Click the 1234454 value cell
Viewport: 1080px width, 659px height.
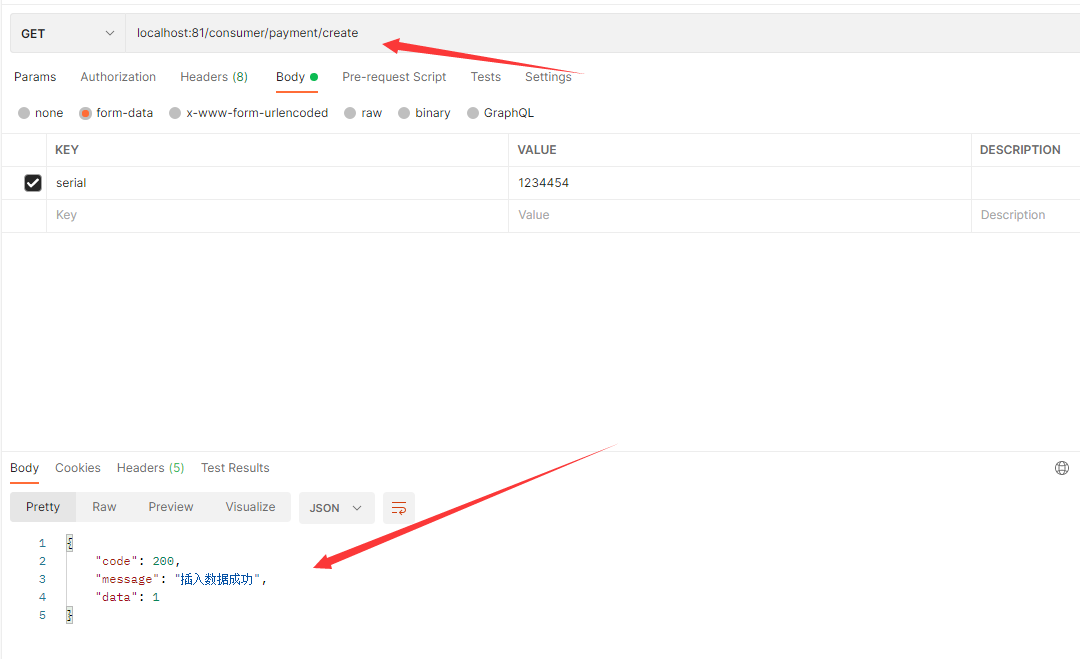(740, 183)
